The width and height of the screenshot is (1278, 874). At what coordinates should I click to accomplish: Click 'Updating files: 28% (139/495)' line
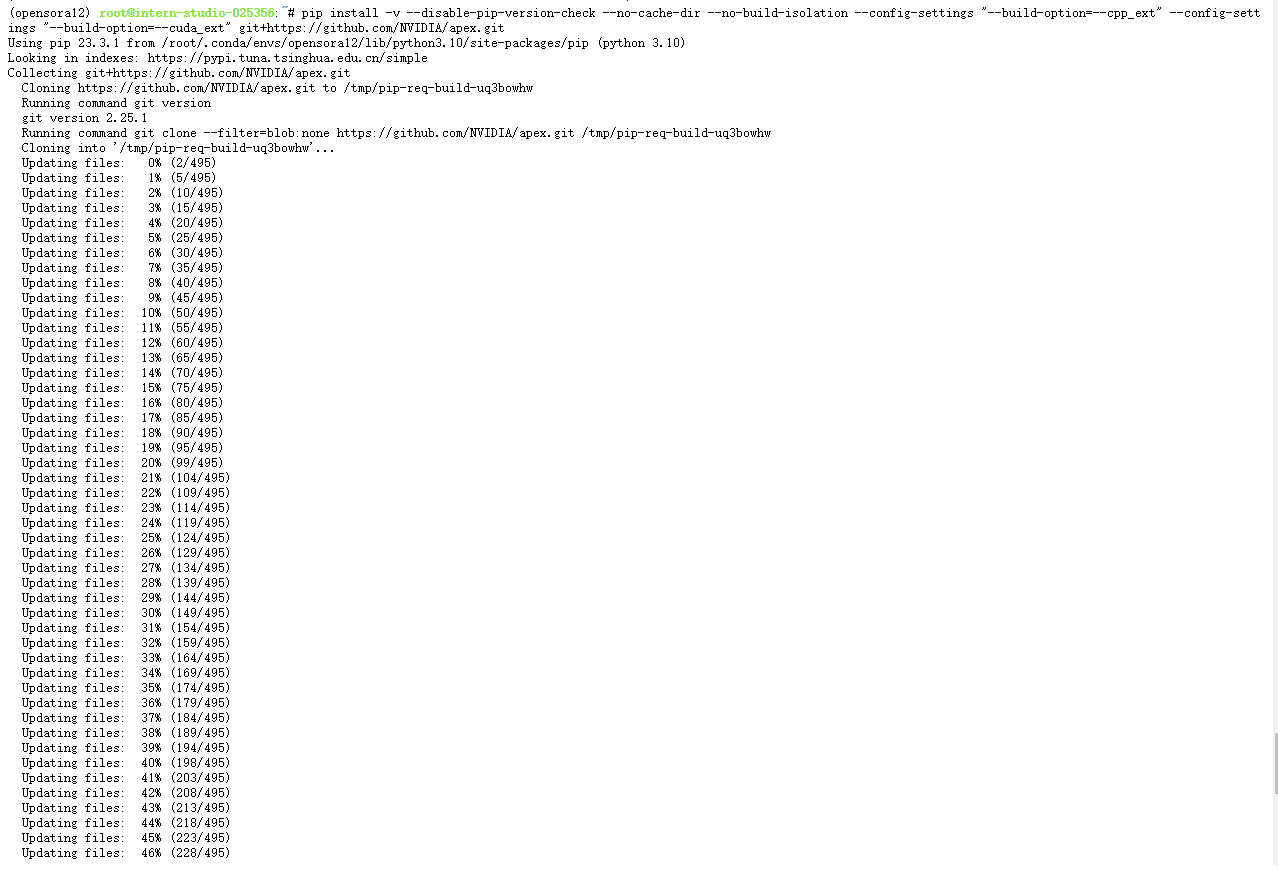(x=126, y=583)
